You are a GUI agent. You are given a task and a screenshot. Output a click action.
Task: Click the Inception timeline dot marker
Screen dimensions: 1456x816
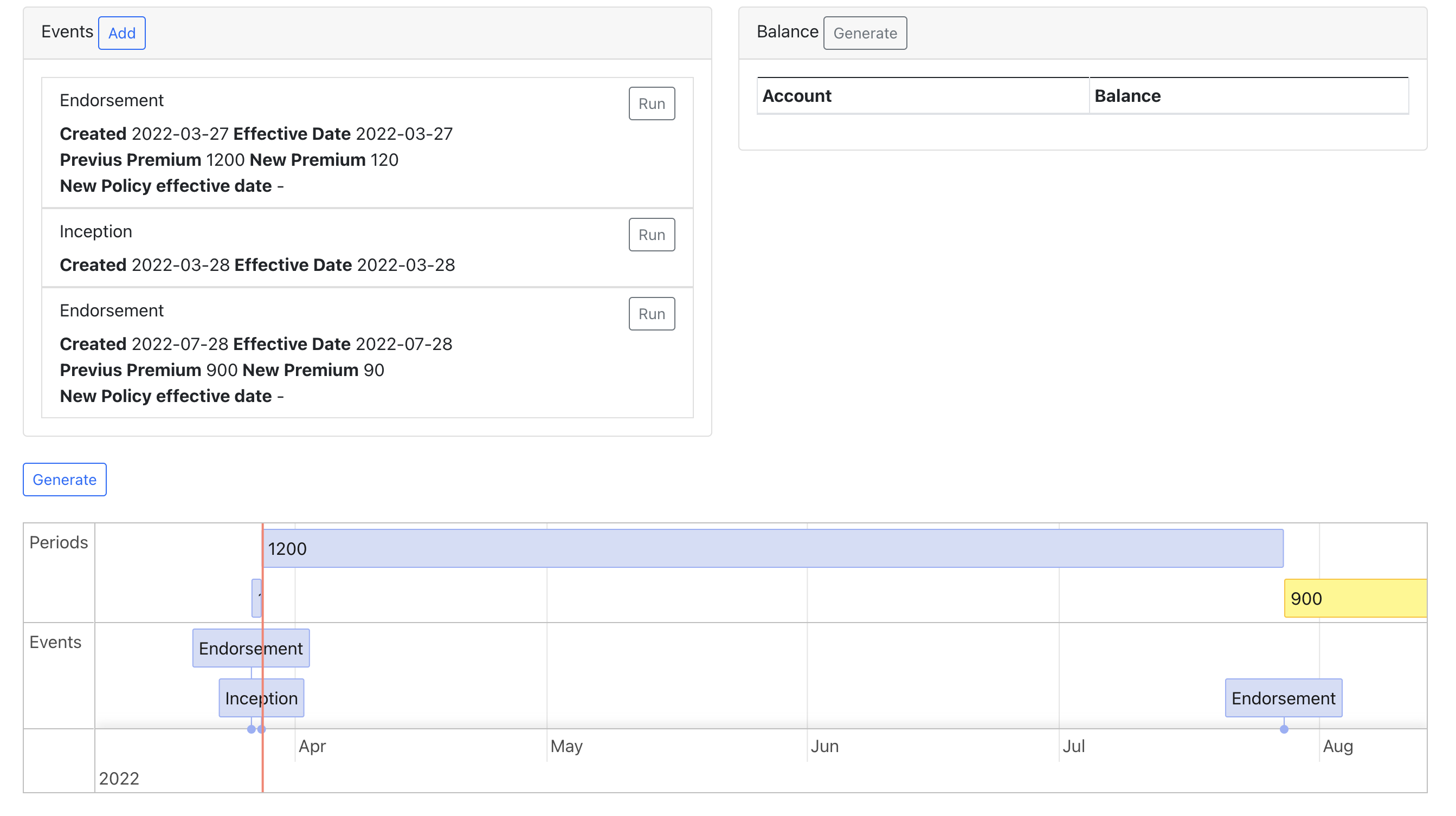click(x=251, y=729)
